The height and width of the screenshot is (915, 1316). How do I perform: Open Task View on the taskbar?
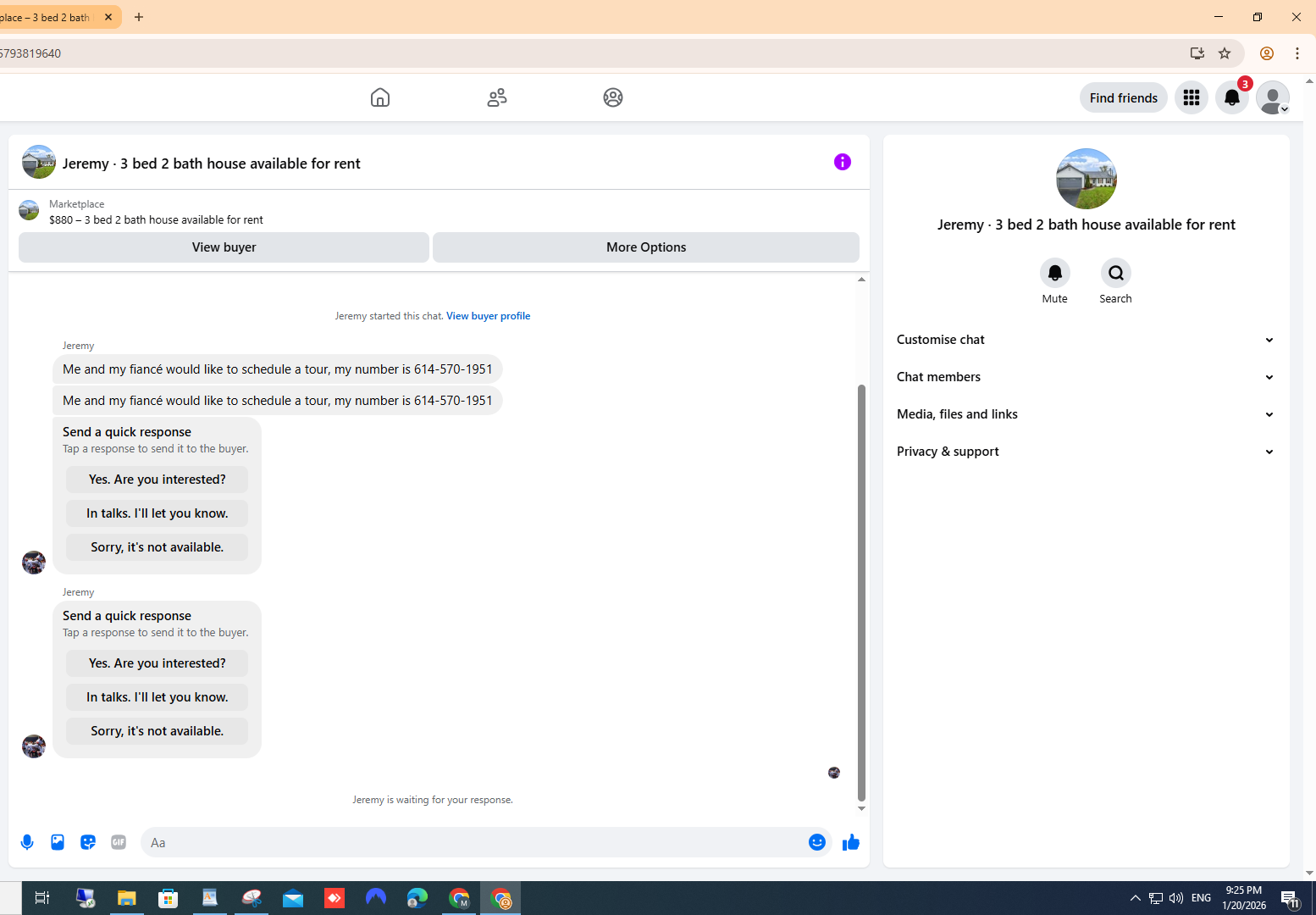click(41, 898)
